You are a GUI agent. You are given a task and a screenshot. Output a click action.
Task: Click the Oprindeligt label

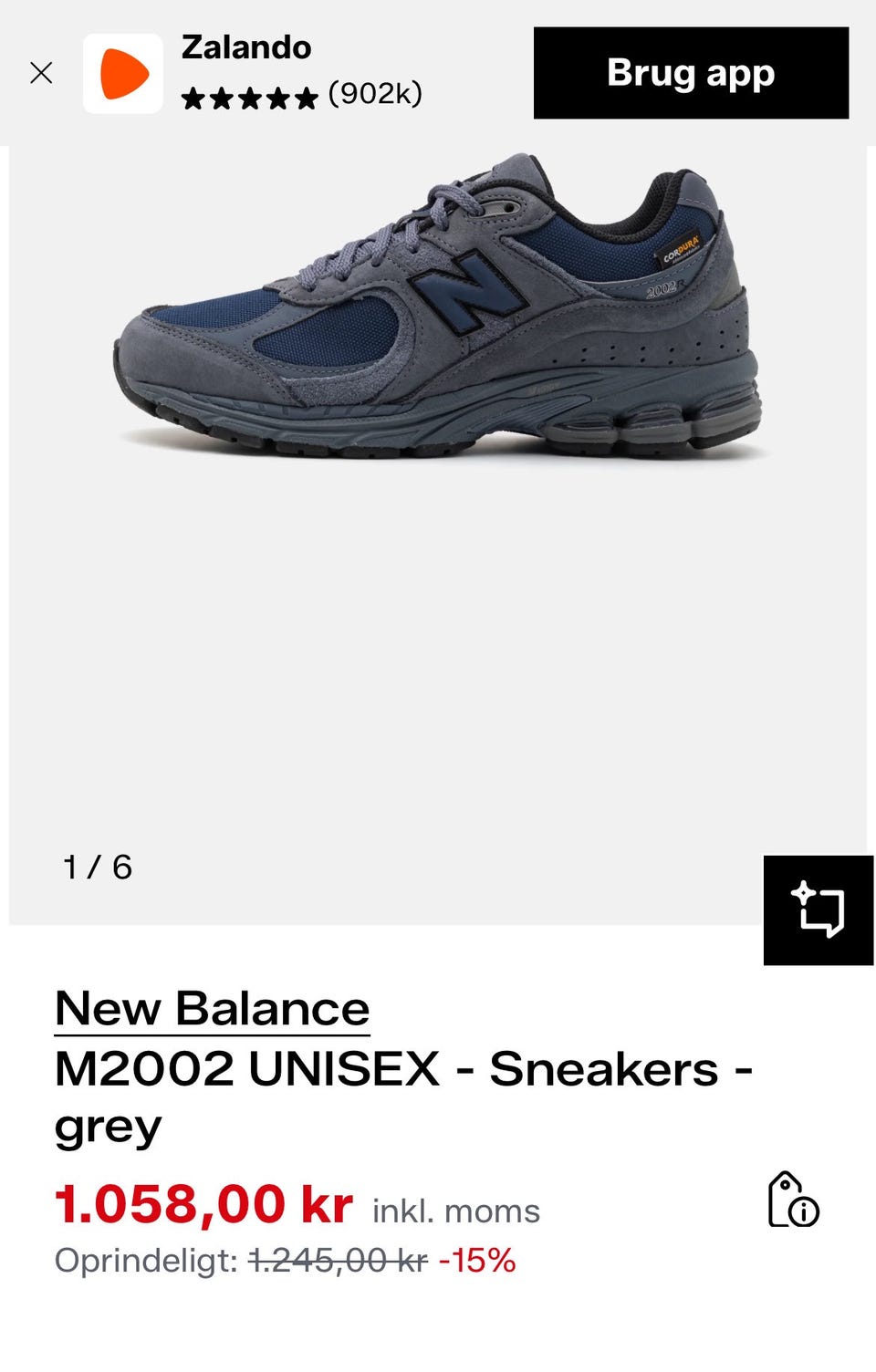coord(146,1262)
